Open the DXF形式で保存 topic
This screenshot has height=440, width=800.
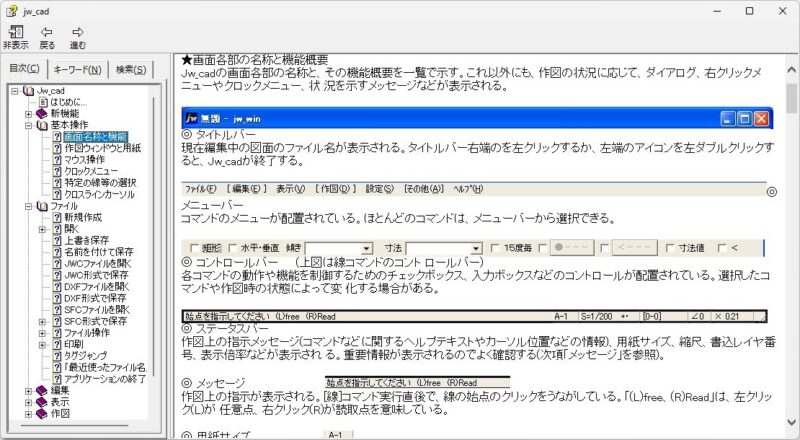pyautogui.click(x=95, y=299)
